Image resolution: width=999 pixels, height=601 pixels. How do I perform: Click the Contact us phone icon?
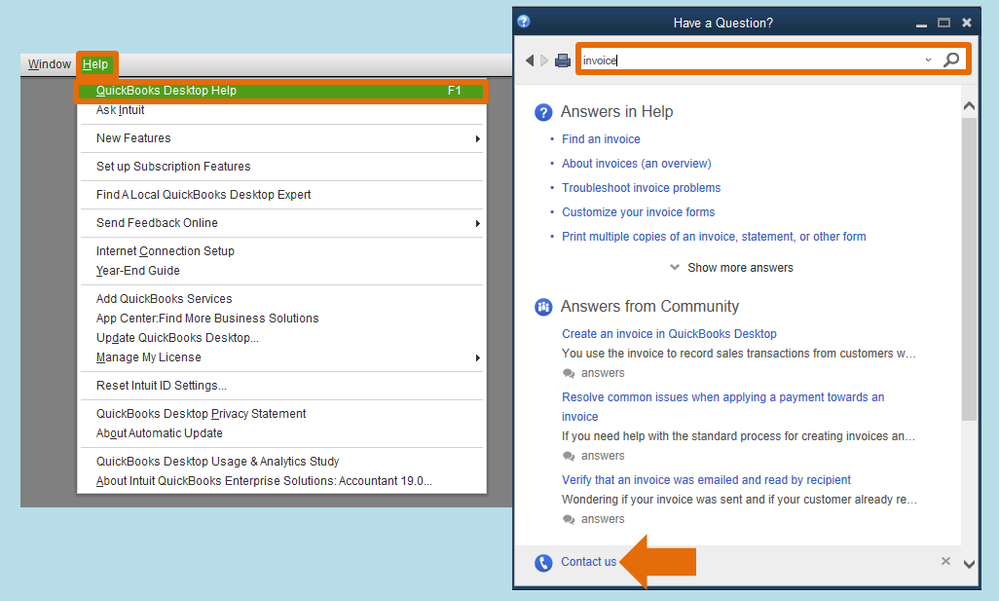[543, 563]
